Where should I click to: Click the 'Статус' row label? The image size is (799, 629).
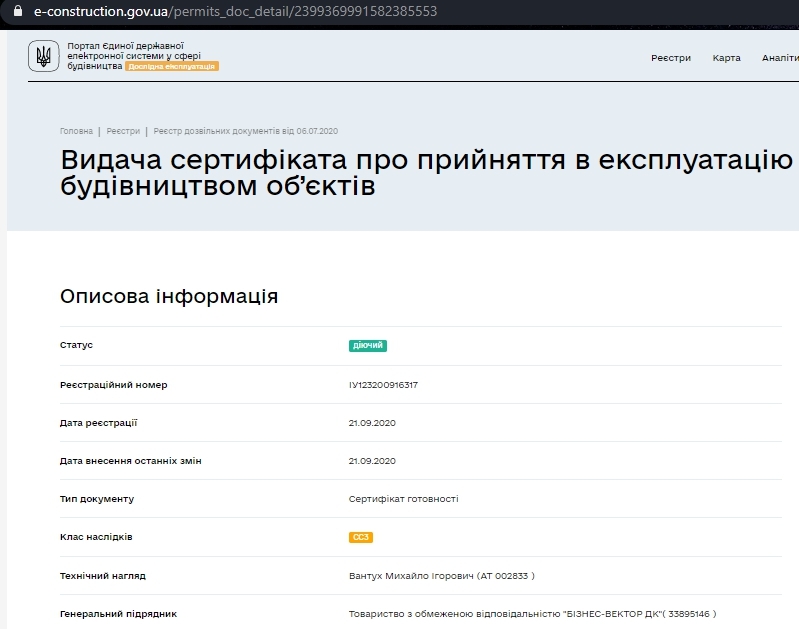tap(76, 345)
